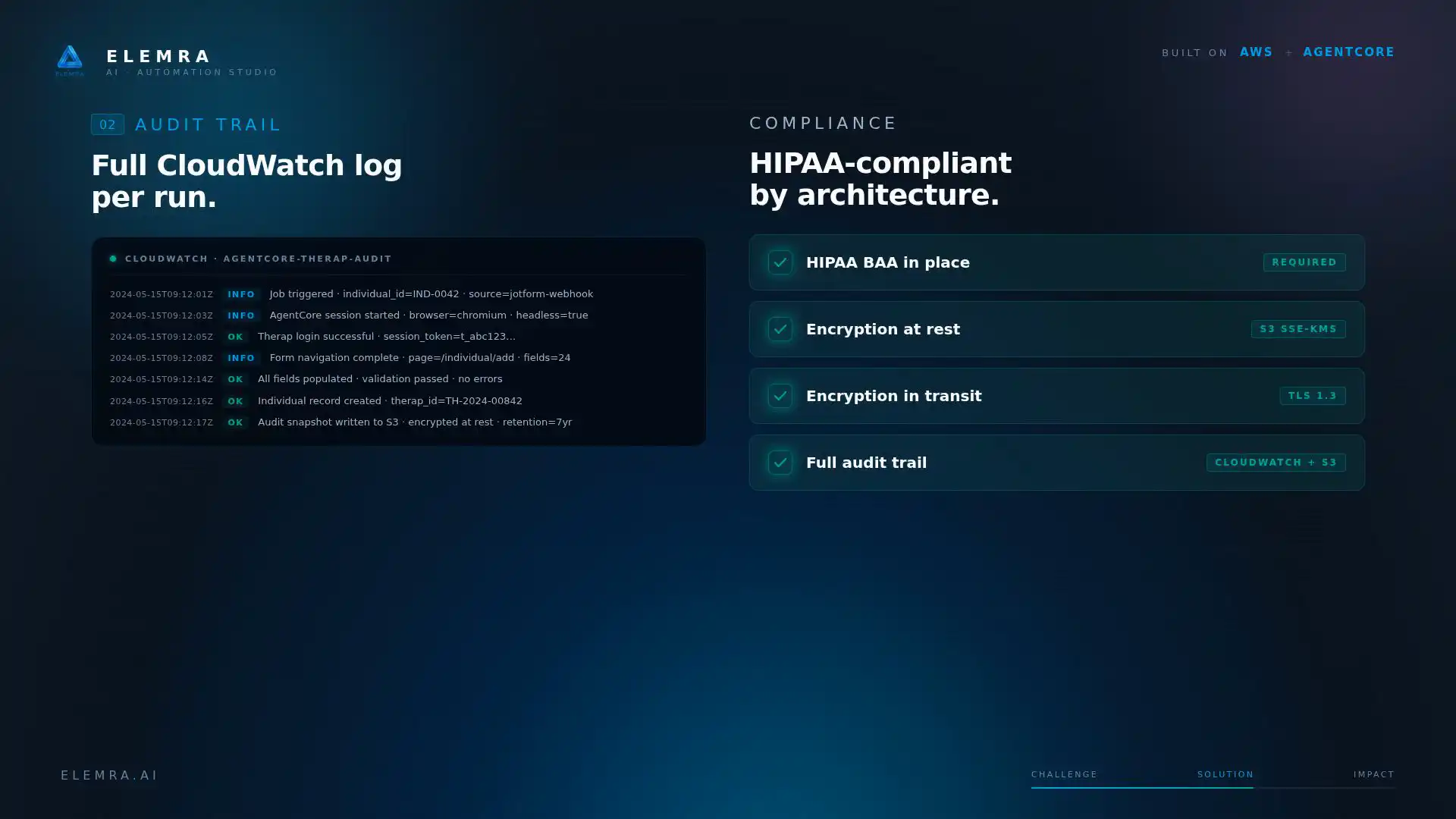The height and width of the screenshot is (819, 1456).
Task: Click the REQUIRED badge
Action: point(1304,262)
